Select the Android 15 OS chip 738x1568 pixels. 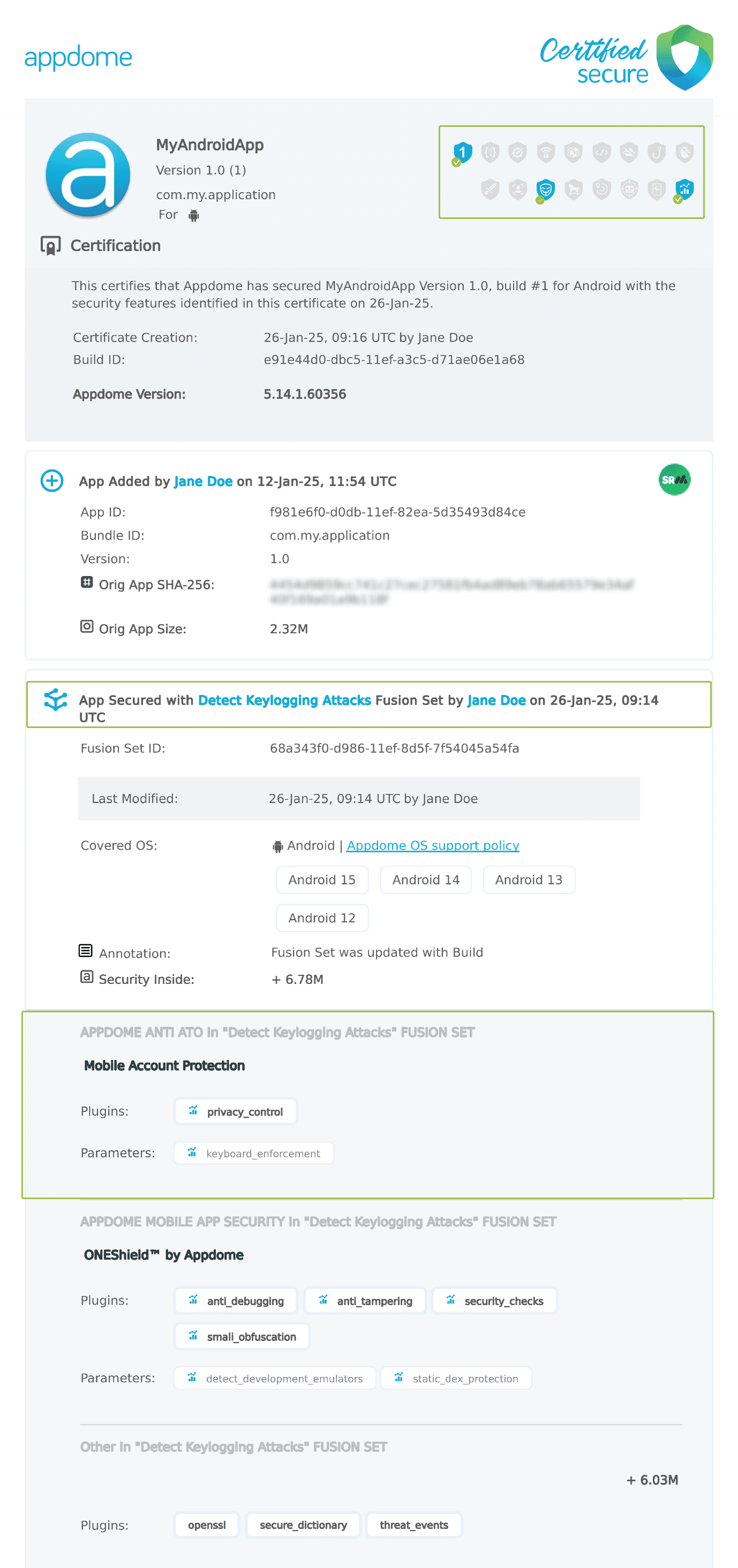(x=321, y=880)
